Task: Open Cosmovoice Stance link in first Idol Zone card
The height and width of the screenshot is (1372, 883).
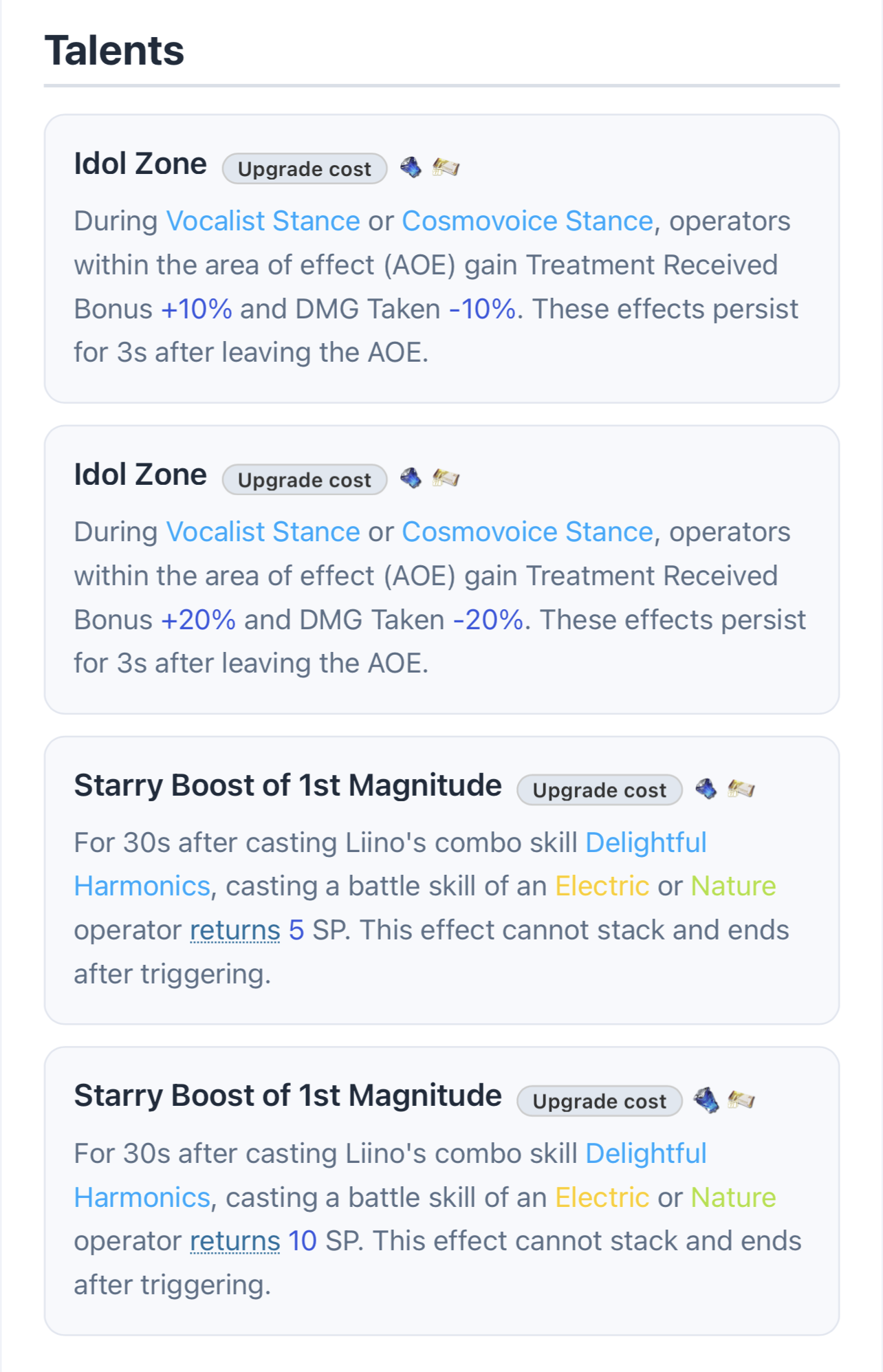Action: click(x=527, y=221)
